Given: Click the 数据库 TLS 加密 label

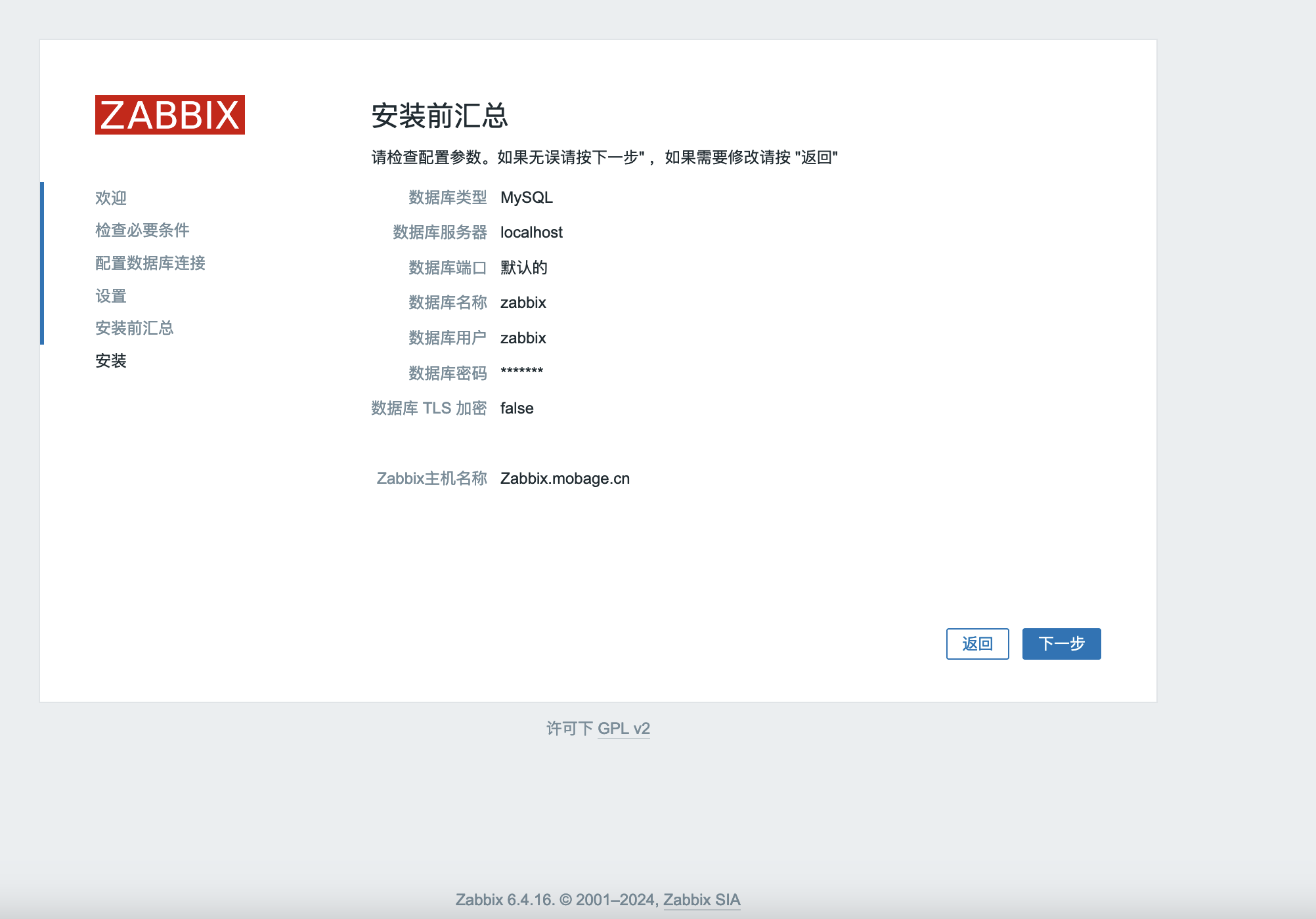Looking at the screenshot, I should point(429,408).
